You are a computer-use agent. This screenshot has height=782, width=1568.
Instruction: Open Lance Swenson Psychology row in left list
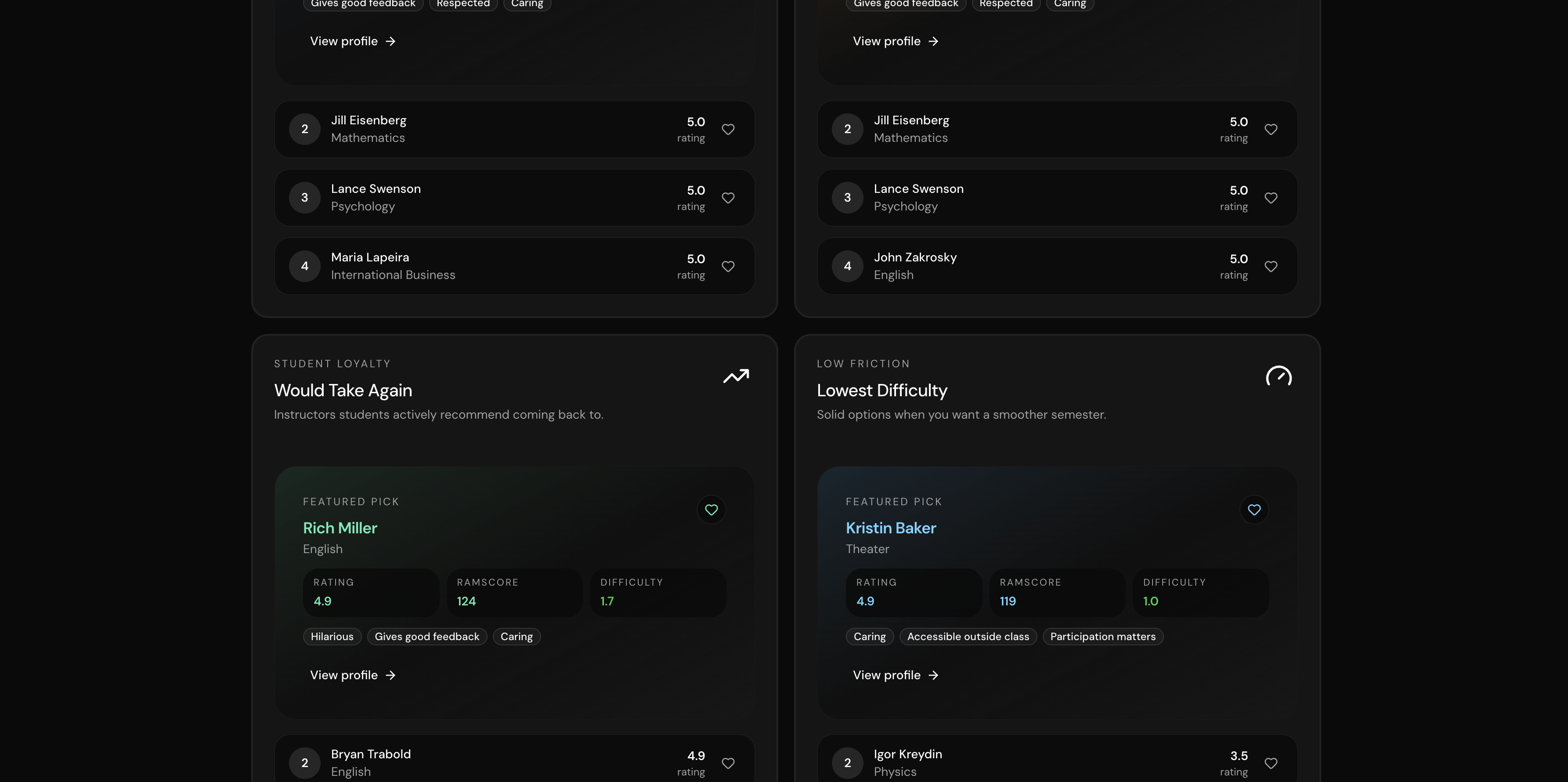[487, 197]
